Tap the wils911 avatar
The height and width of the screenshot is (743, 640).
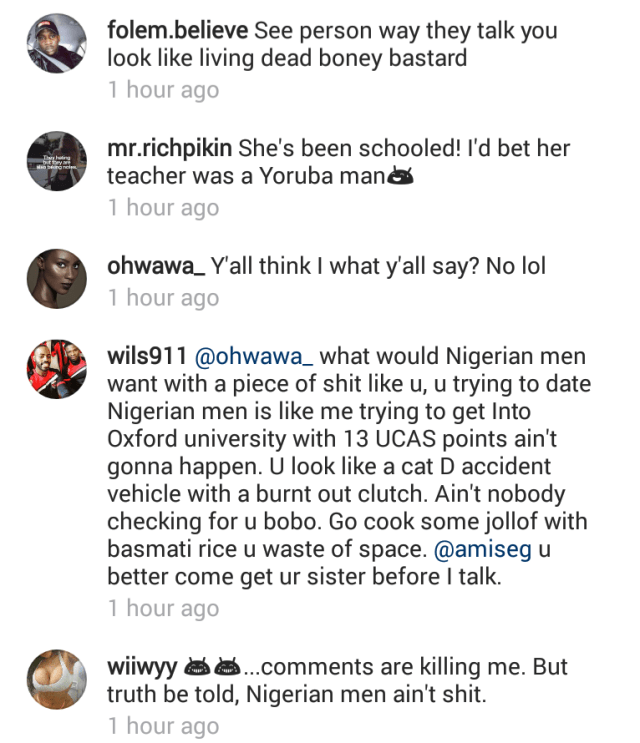54,370
